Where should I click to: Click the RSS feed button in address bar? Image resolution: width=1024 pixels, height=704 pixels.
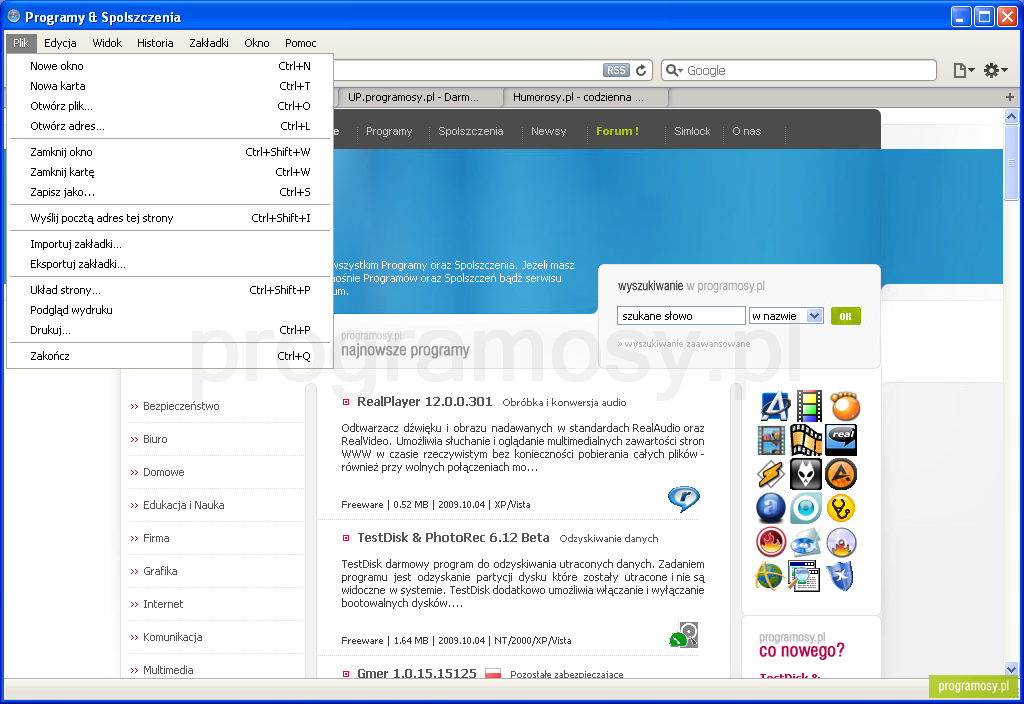click(616, 71)
